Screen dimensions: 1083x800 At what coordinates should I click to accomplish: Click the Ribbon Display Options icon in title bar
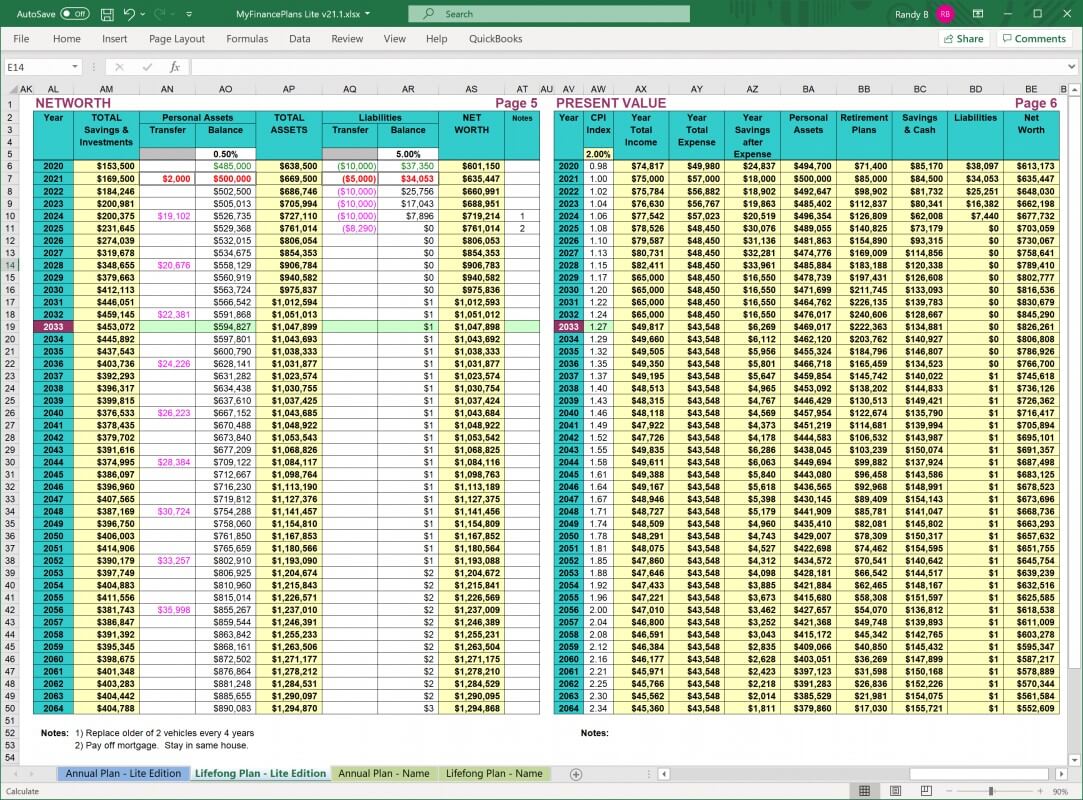click(977, 14)
